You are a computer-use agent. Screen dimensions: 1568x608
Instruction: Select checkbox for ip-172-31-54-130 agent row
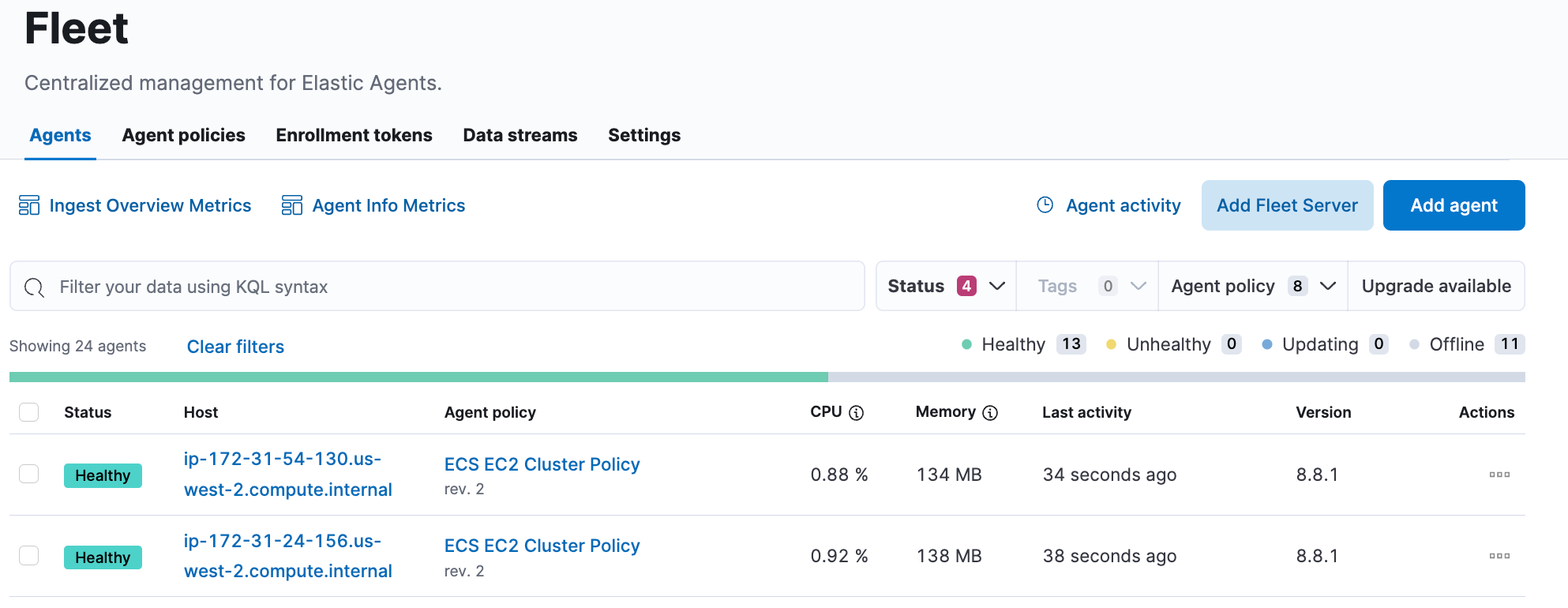click(x=29, y=474)
